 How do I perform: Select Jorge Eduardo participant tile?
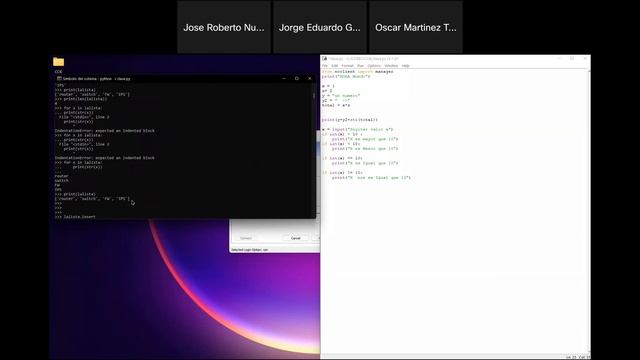tap(320, 27)
